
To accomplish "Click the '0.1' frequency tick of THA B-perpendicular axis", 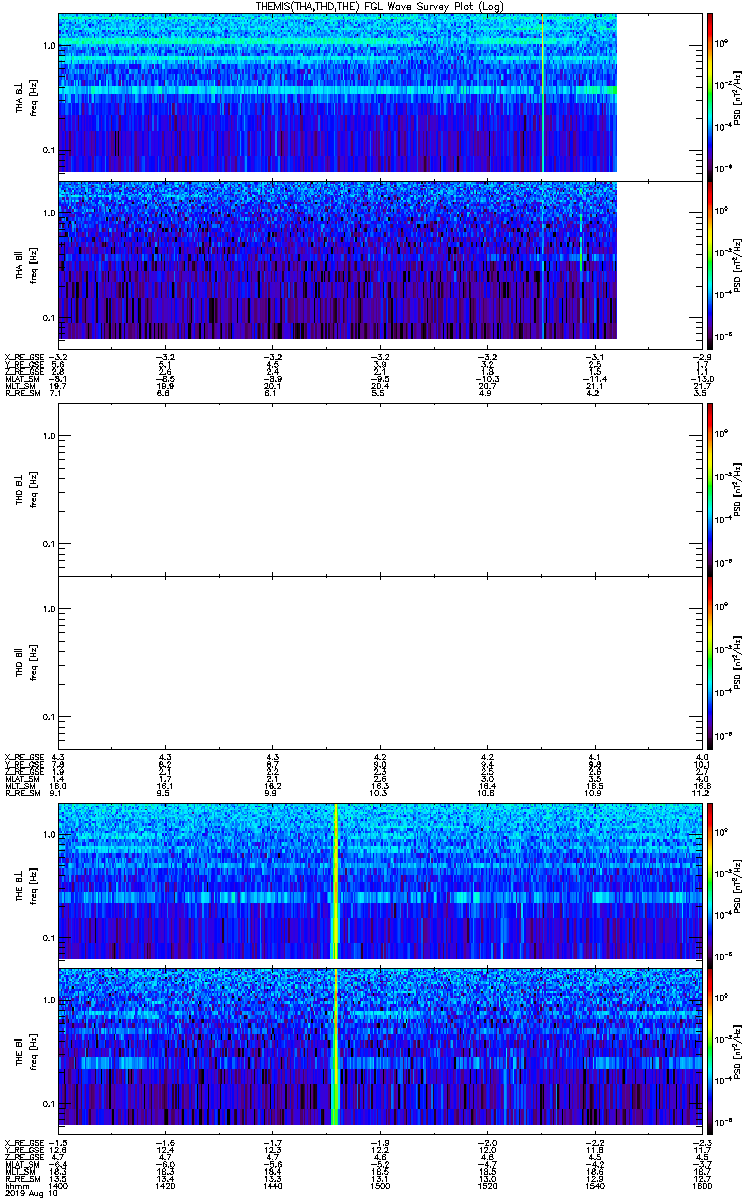I will coord(48,150).
